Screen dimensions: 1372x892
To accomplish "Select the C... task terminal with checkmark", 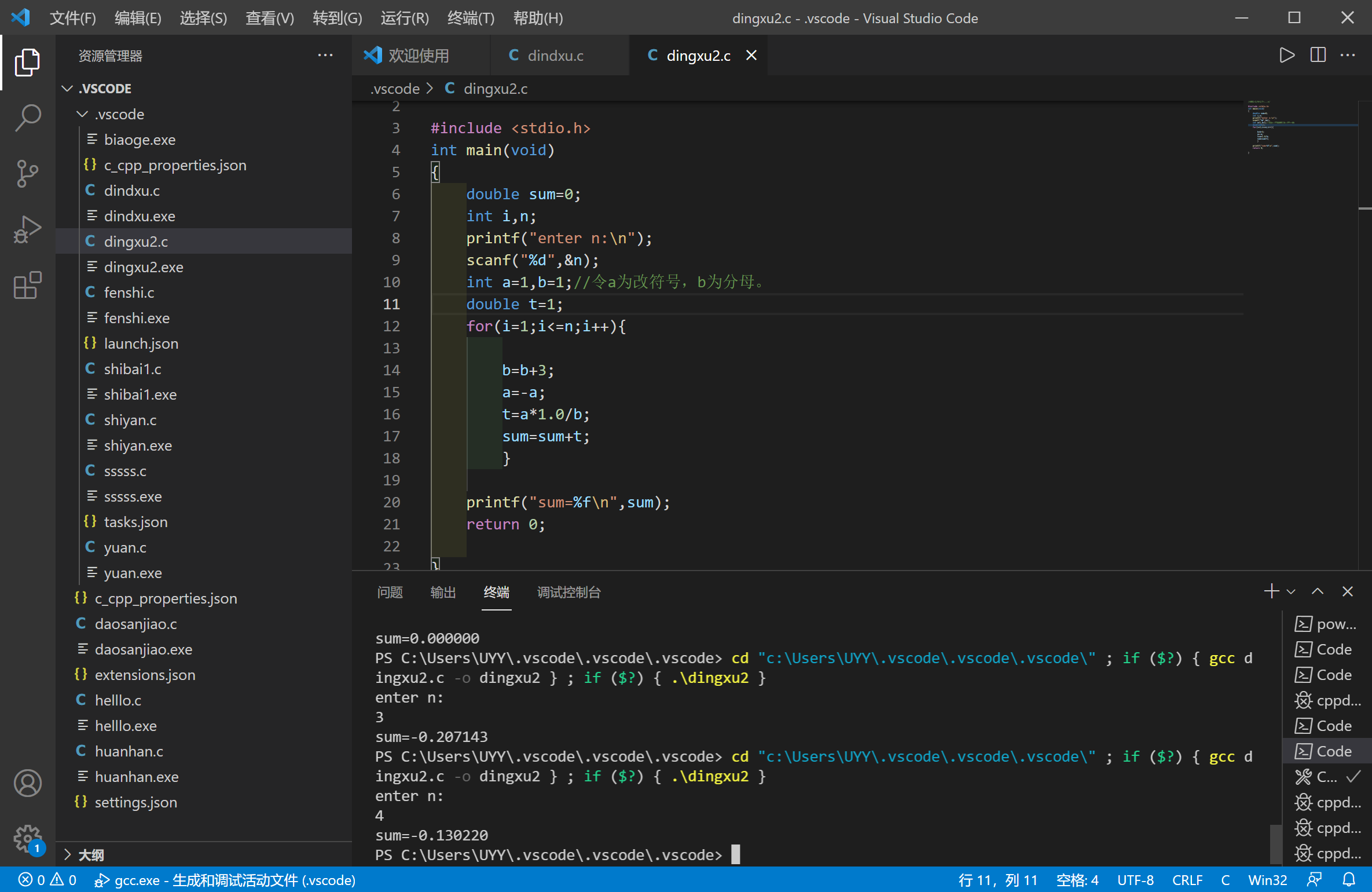I will click(x=1327, y=777).
